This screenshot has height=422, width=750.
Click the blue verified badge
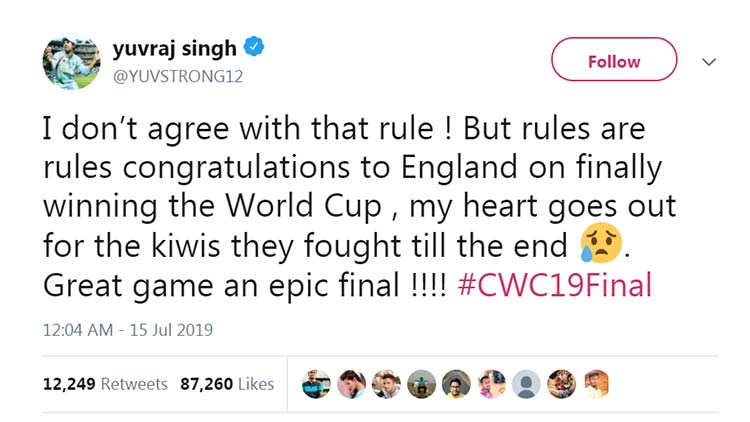(x=256, y=47)
